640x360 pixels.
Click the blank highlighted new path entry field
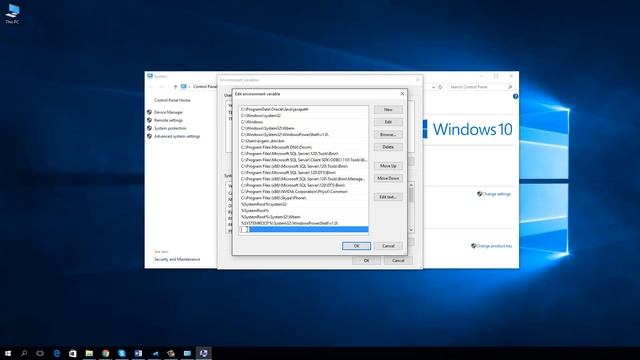click(x=304, y=229)
